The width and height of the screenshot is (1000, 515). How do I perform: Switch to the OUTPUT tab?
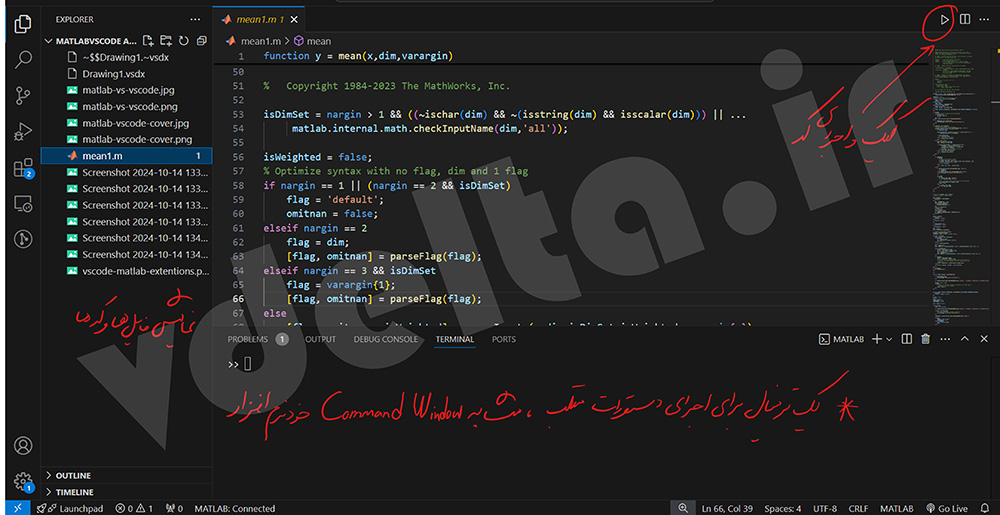320,339
